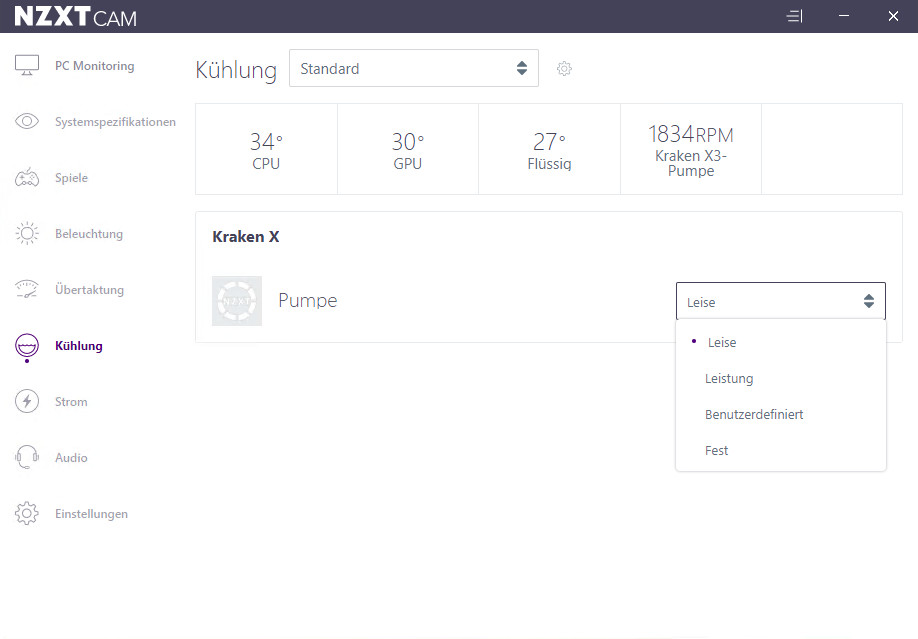
Task: Click the Systemspezifikationen eye icon
Action: pos(27,121)
